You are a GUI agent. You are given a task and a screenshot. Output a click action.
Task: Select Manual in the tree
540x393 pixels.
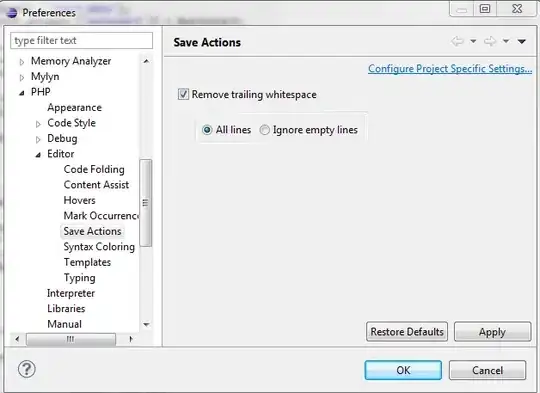64,324
